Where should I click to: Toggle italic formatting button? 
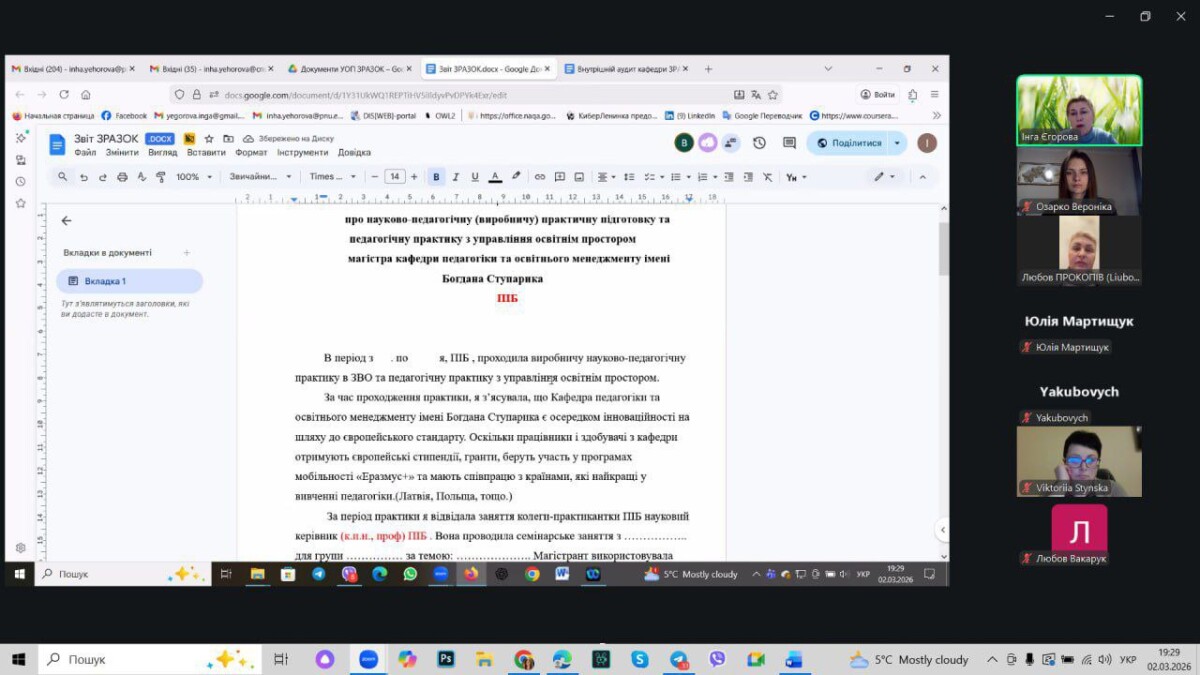tap(456, 177)
